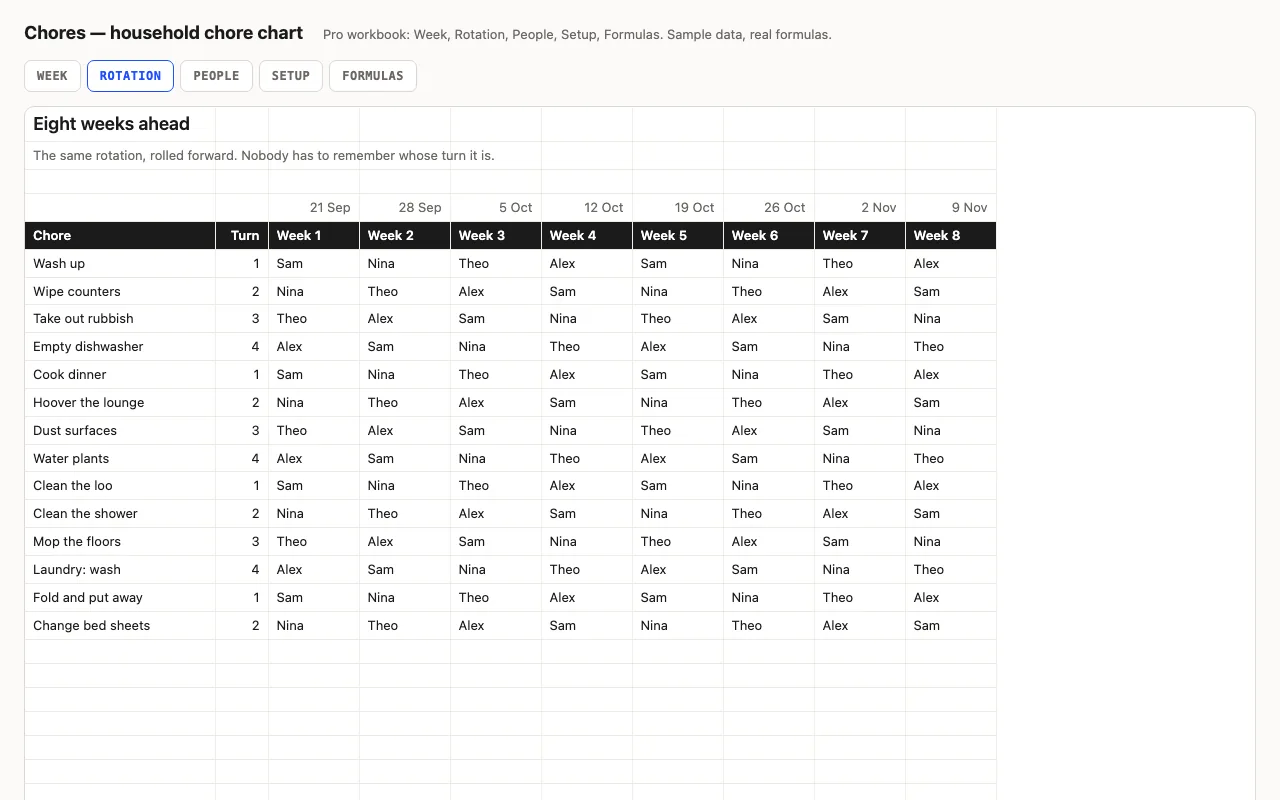Open the Formulas tab
This screenshot has width=1280, height=800.
[373, 76]
